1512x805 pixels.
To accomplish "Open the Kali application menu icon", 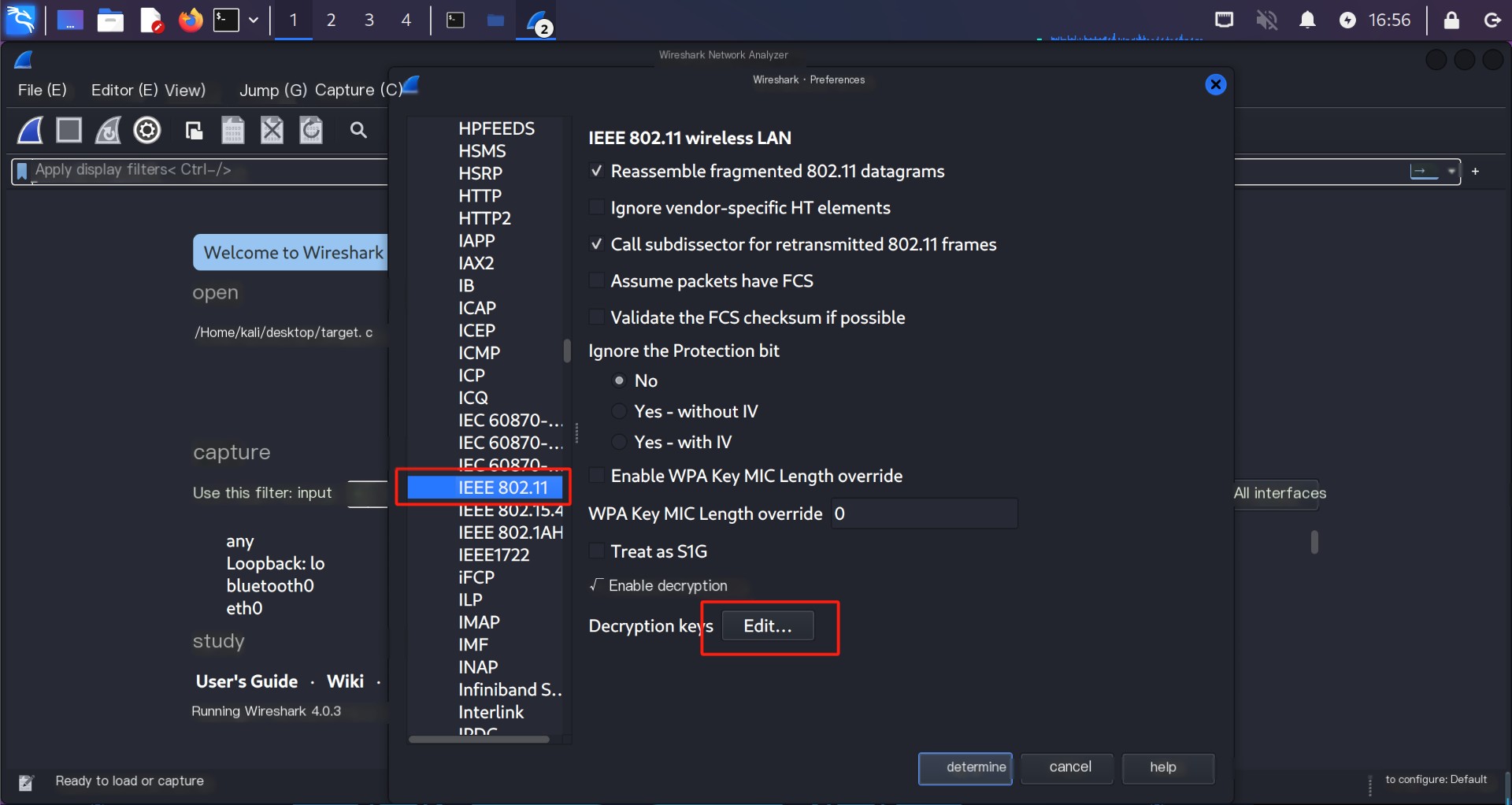I will pos(20,20).
